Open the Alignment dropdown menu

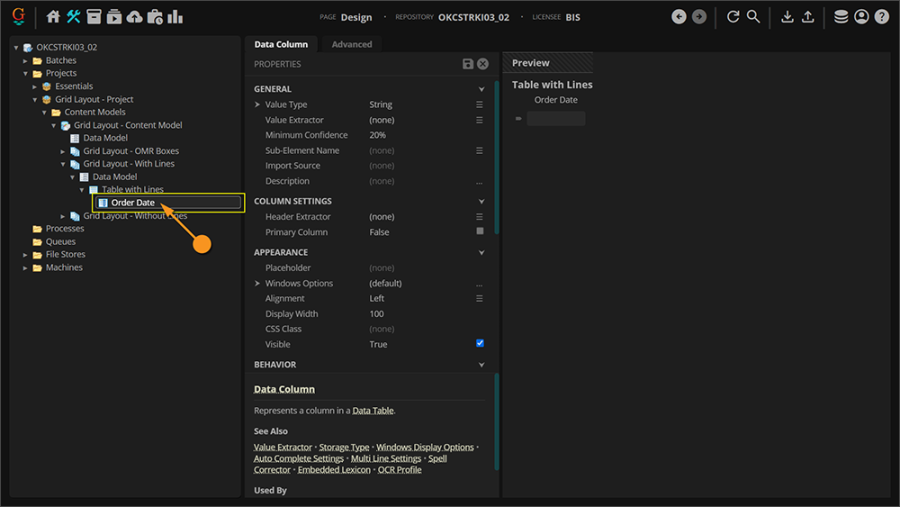[480, 298]
